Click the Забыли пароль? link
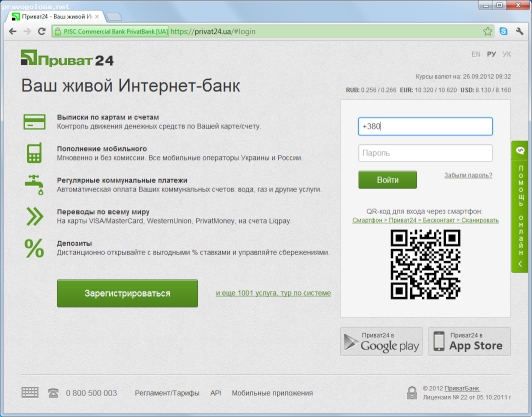Viewport: 532px width, 417px height. coord(468,175)
